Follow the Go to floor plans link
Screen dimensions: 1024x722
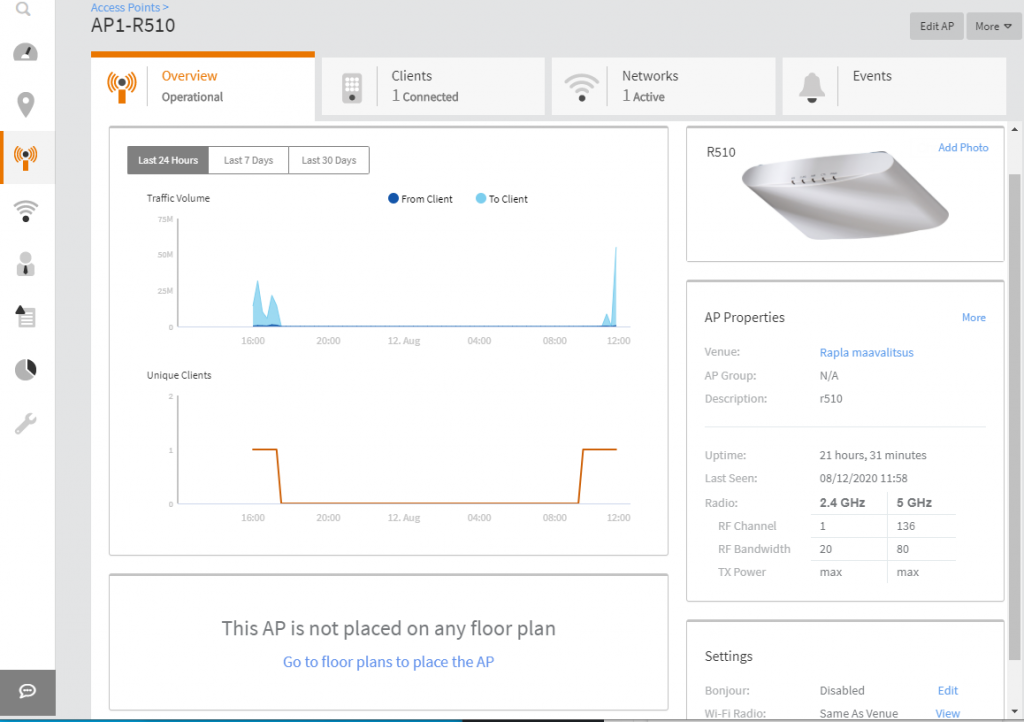tap(388, 662)
